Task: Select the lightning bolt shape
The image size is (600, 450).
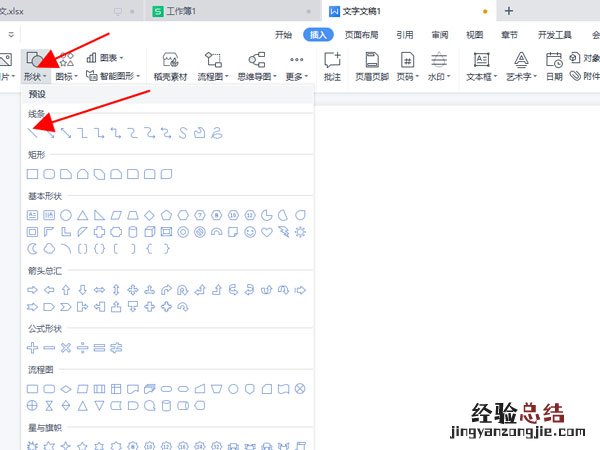Action: point(284,232)
